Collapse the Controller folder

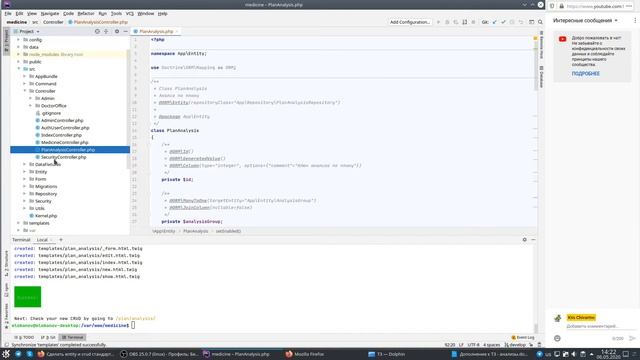click(24, 91)
